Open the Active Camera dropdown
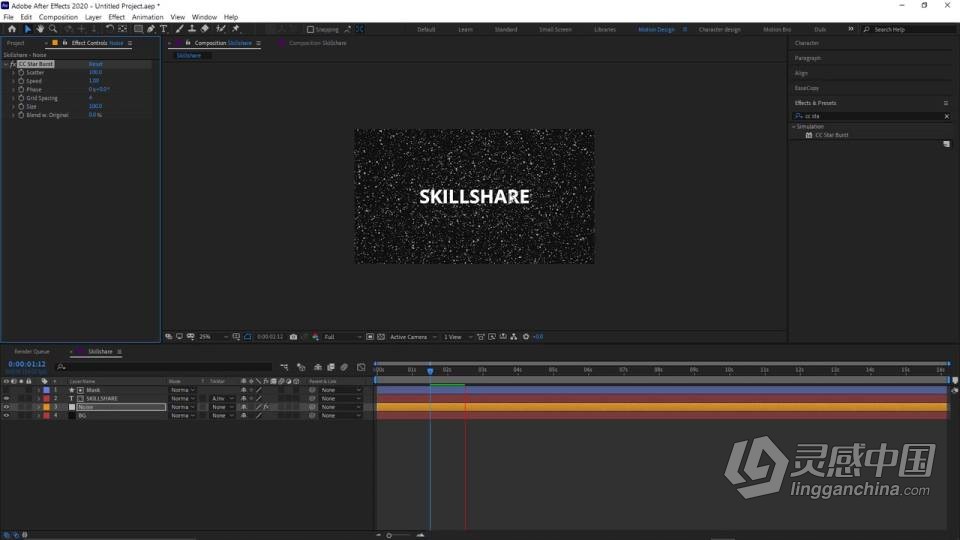Viewport: 960px width, 540px height. [x=413, y=337]
